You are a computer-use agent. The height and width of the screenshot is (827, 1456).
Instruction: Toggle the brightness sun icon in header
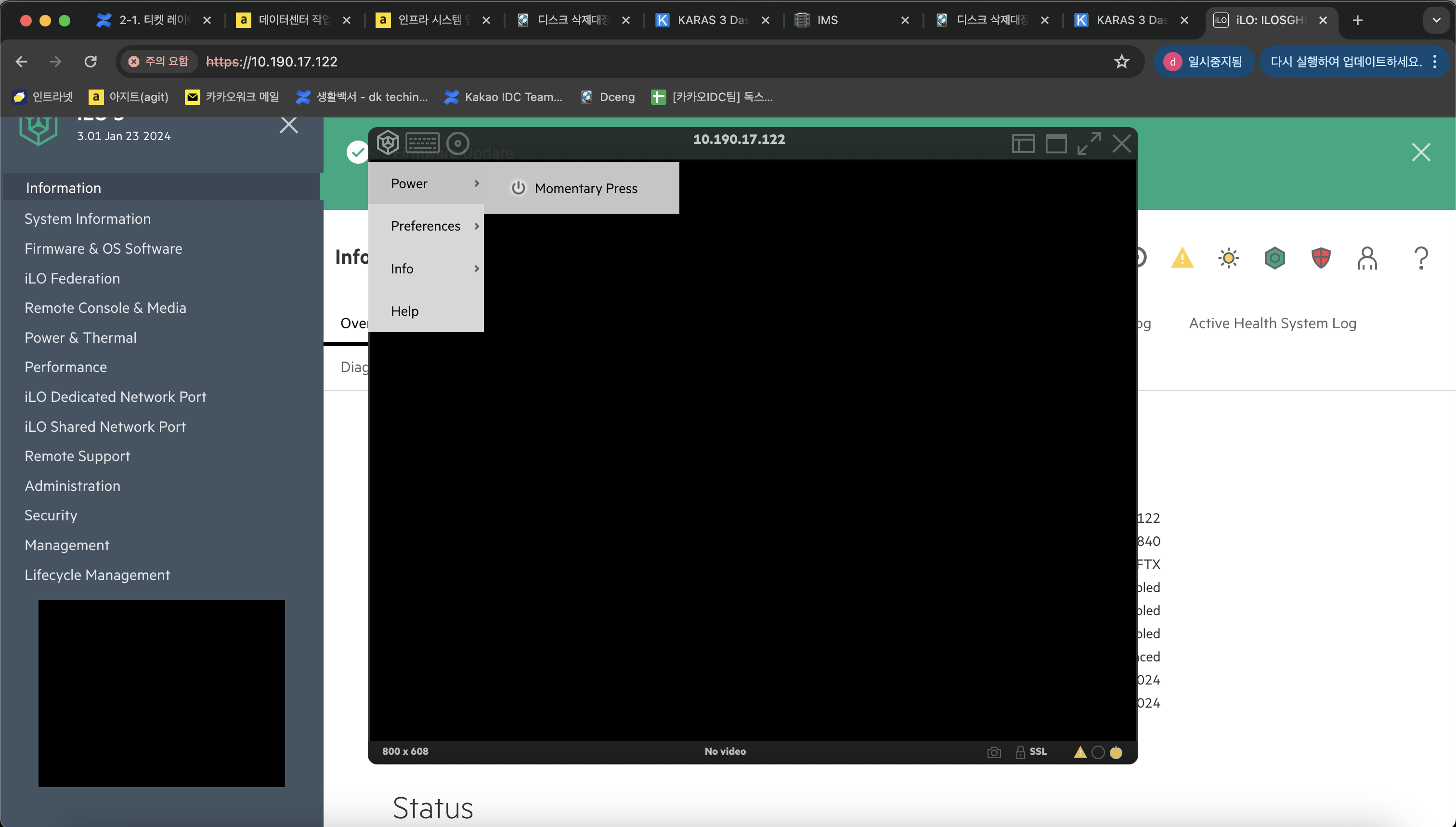[1228, 258]
